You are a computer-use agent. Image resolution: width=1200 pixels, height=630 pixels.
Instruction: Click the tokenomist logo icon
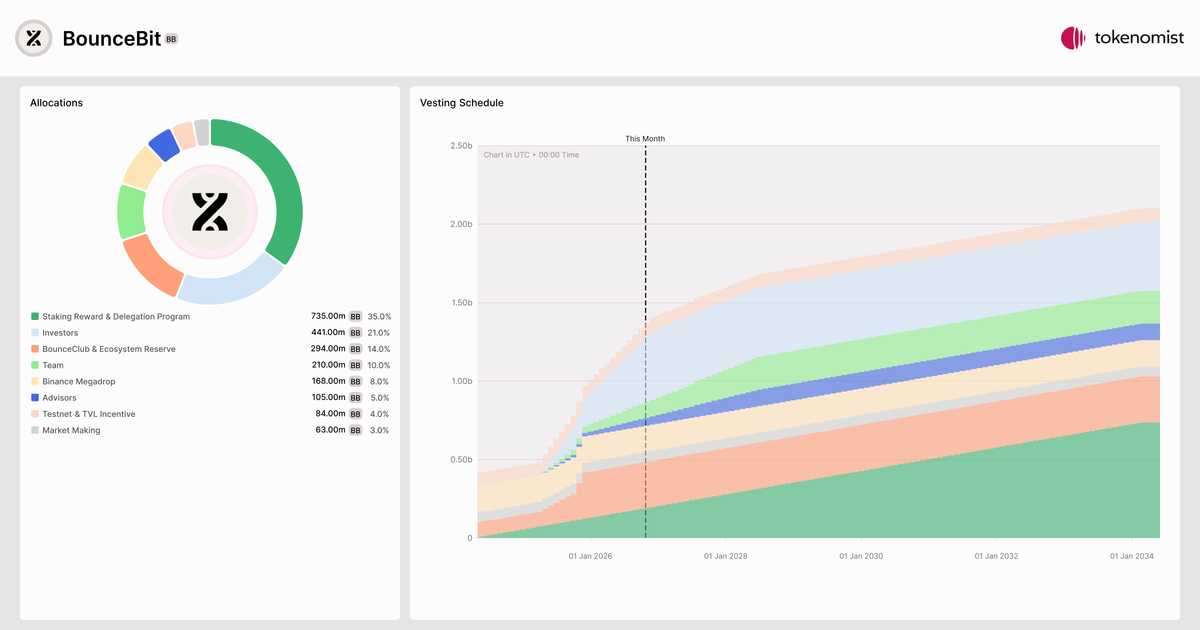tap(1073, 38)
